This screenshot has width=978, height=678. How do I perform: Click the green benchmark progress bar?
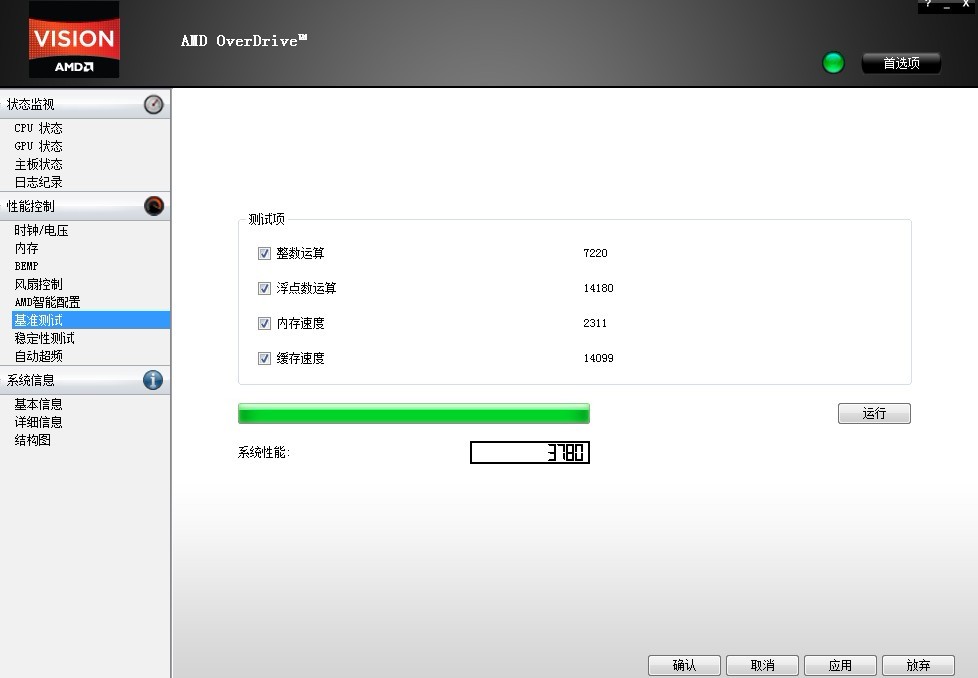tap(414, 414)
